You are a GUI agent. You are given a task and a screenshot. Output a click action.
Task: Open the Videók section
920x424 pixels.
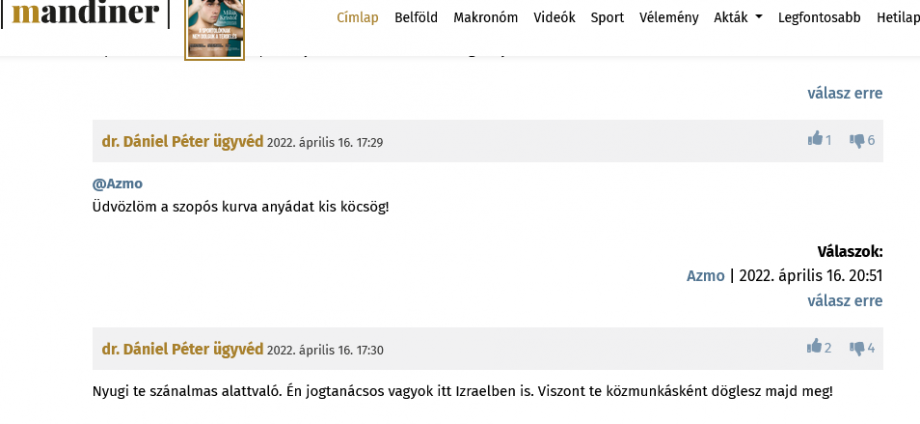pyautogui.click(x=554, y=18)
